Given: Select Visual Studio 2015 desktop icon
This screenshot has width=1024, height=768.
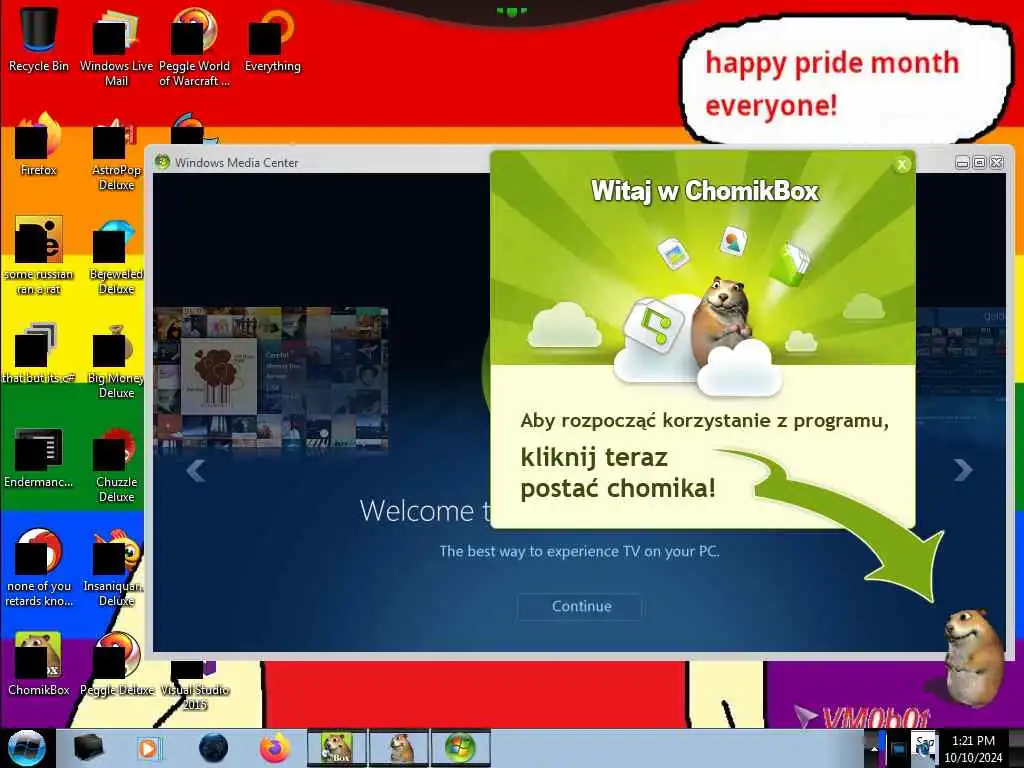Looking at the screenshot, I should tap(194, 686).
